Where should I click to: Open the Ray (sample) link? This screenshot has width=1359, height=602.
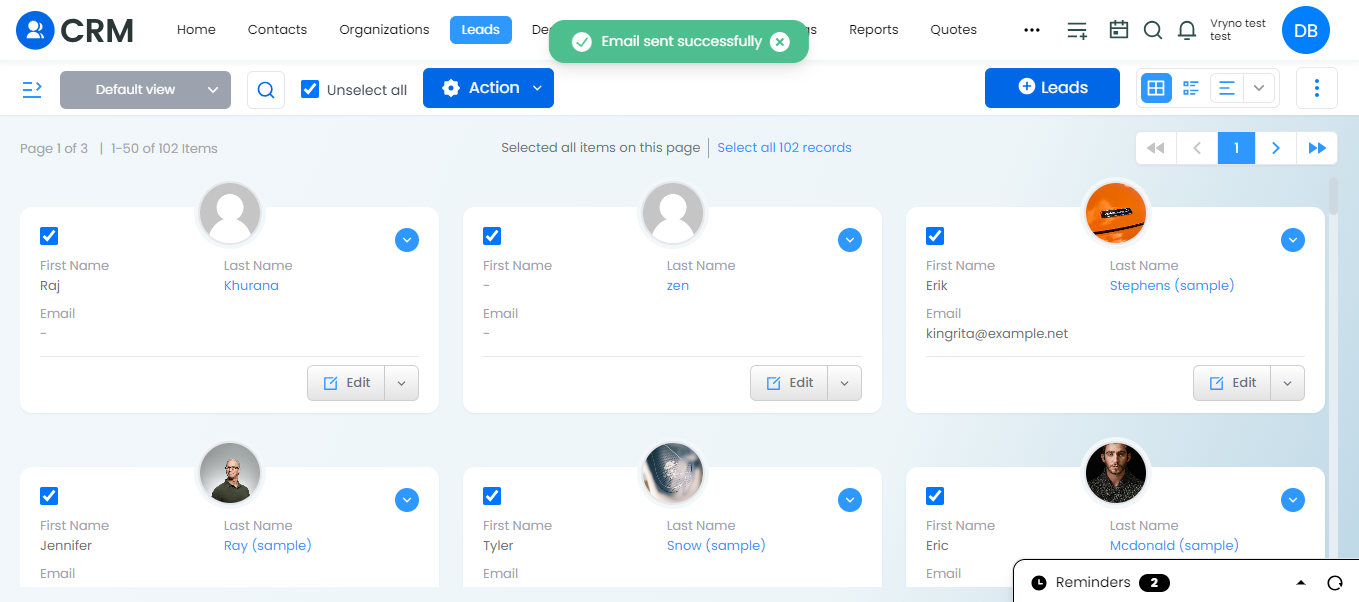tap(268, 546)
